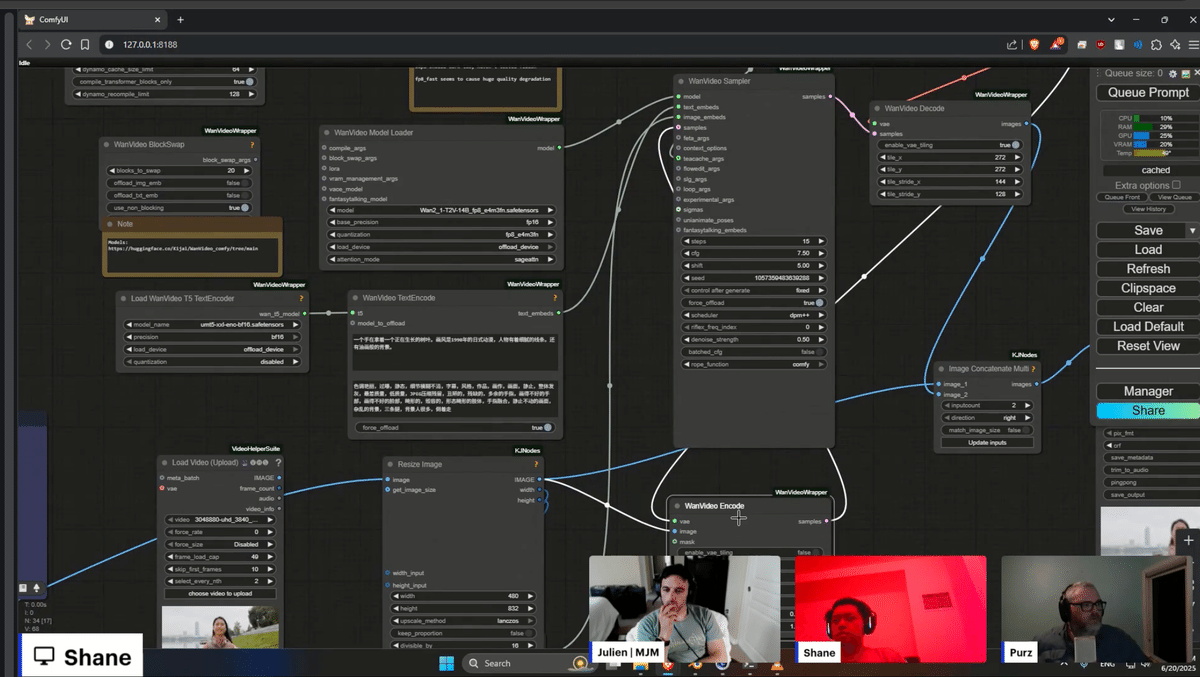Open model_name dropdown umt5-xxl-enc-bf16

click(212, 325)
